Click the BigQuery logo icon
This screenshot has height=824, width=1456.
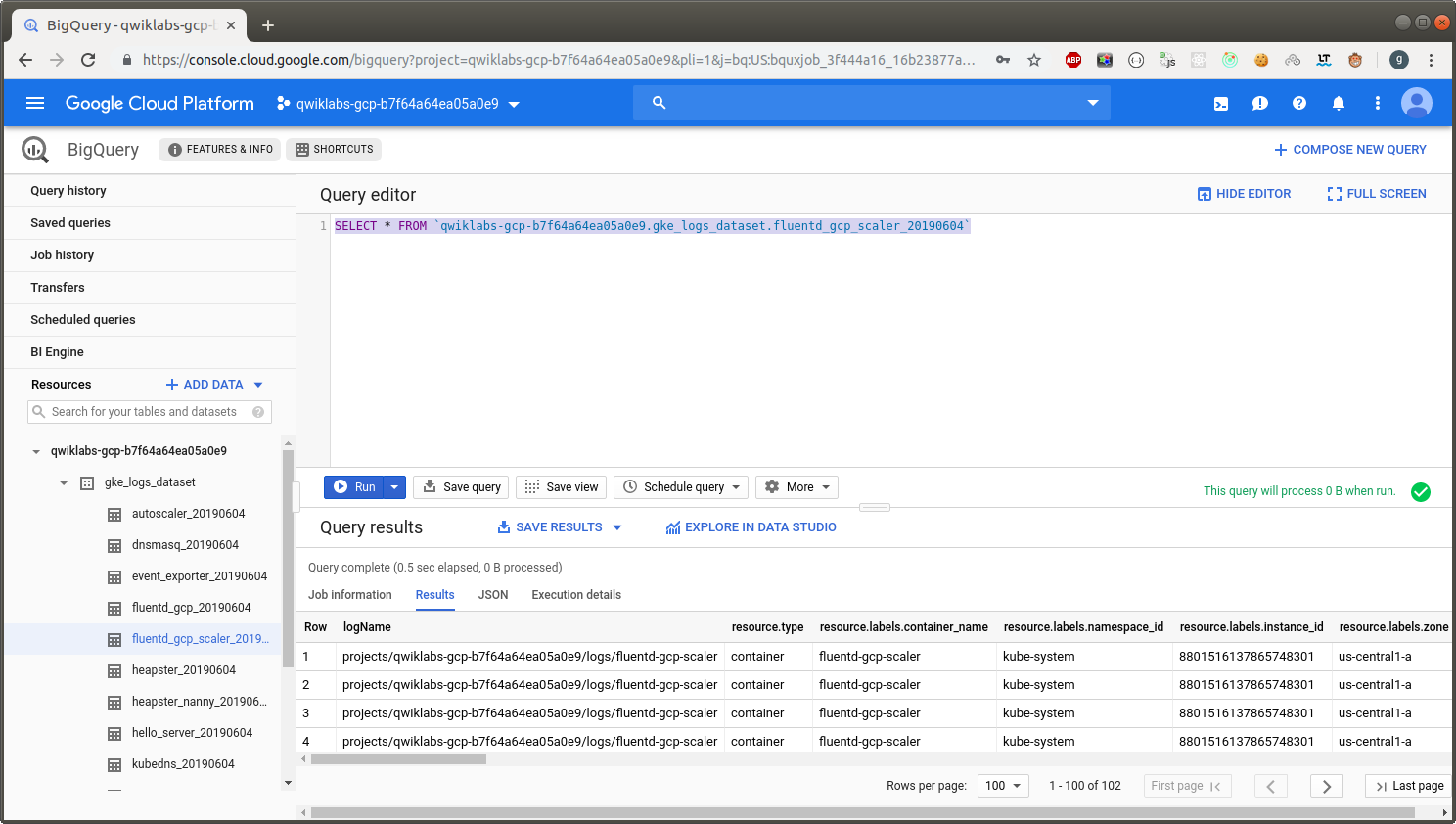tap(35, 150)
